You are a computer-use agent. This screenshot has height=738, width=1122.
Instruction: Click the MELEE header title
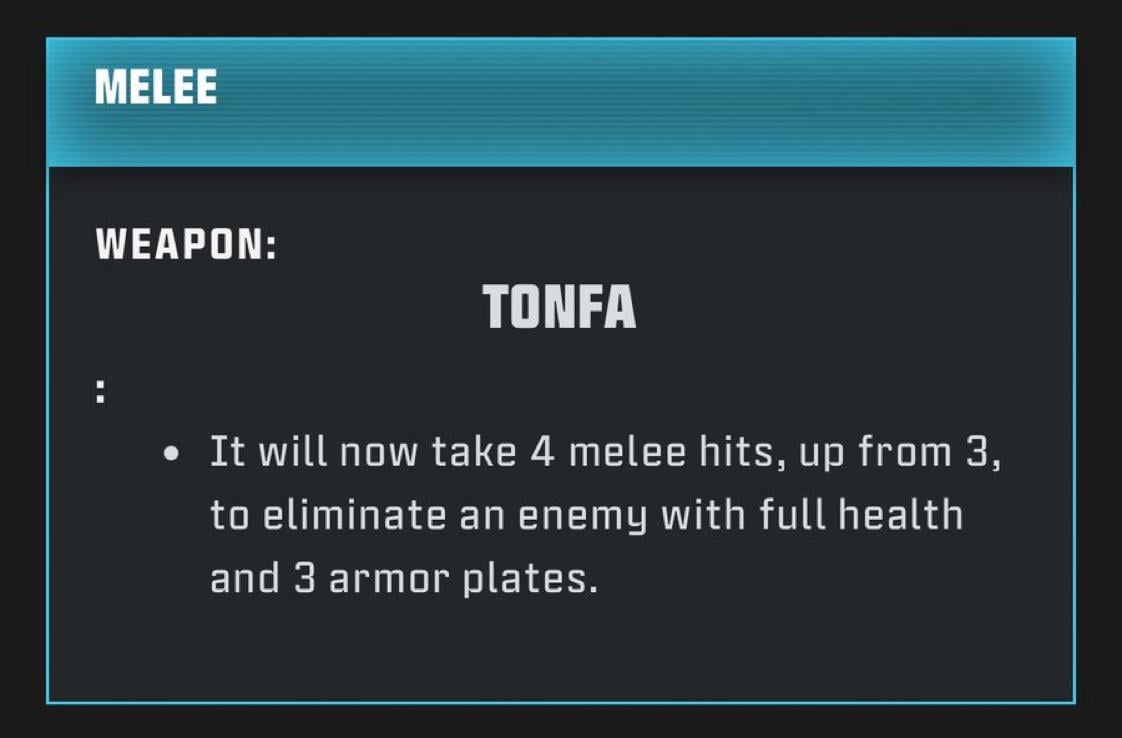(x=155, y=87)
